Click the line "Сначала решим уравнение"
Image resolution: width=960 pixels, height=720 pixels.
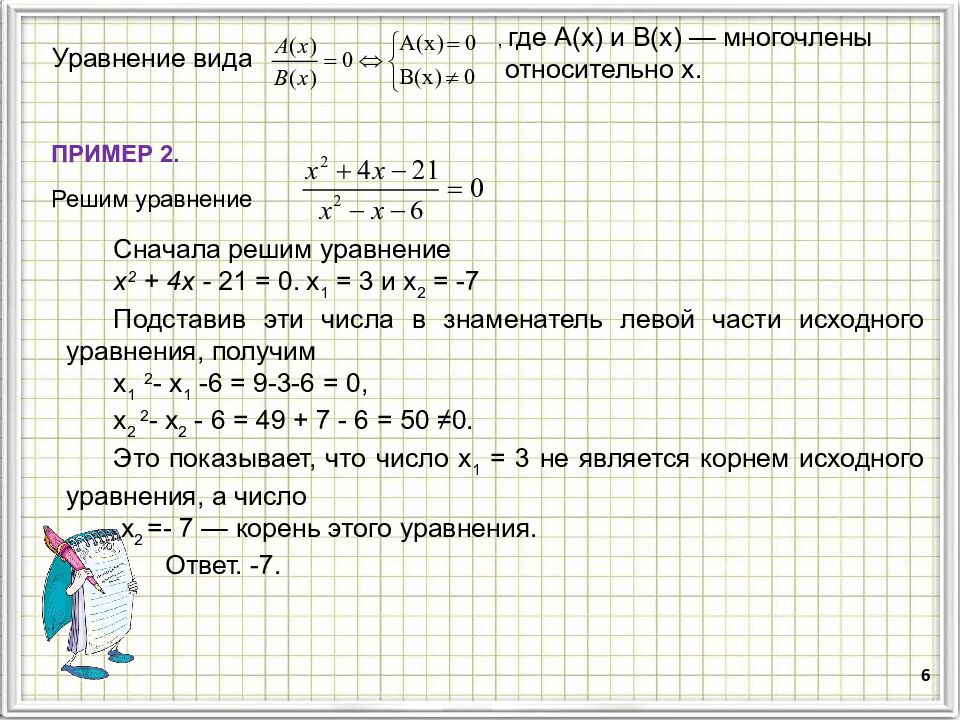(282, 249)
